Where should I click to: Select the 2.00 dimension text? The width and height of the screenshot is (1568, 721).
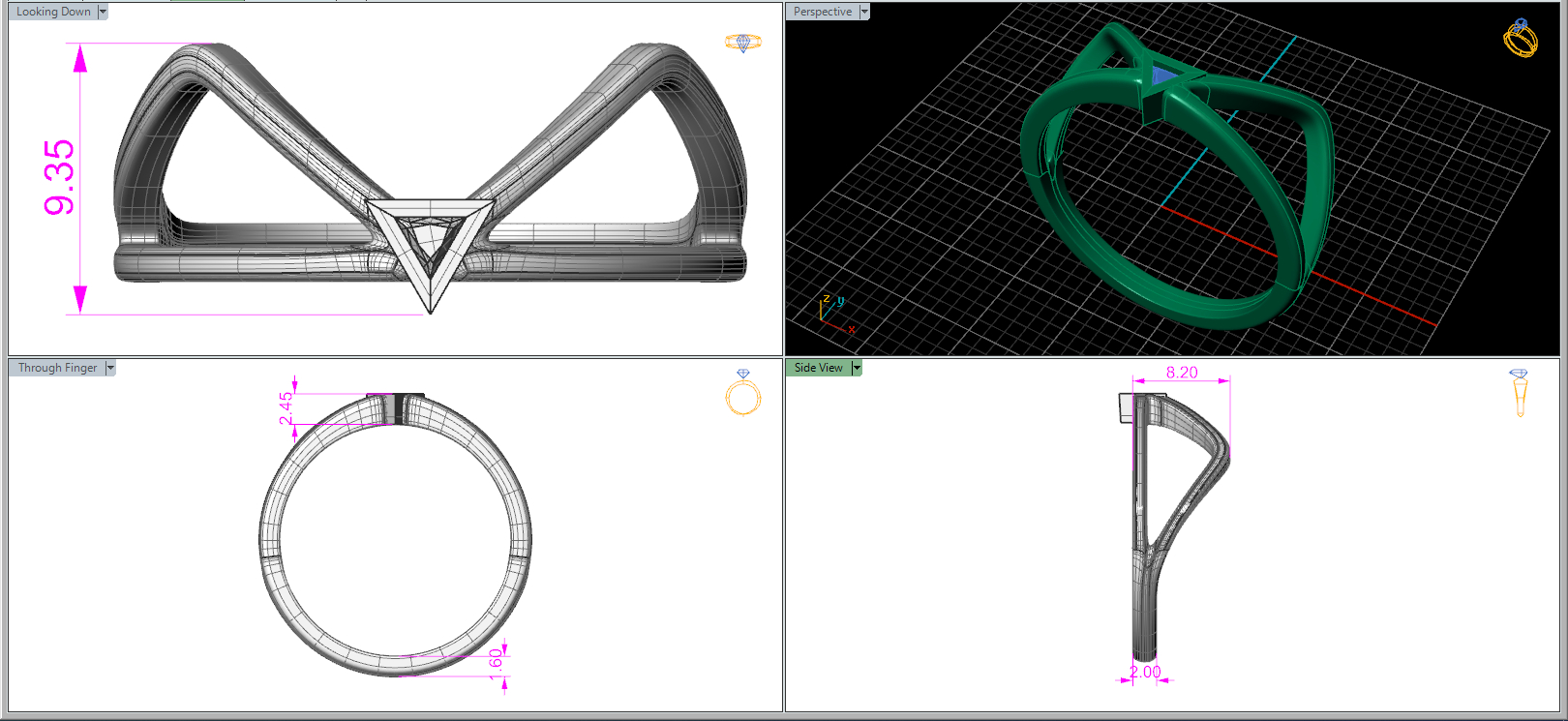click(x=1145, y=672)
